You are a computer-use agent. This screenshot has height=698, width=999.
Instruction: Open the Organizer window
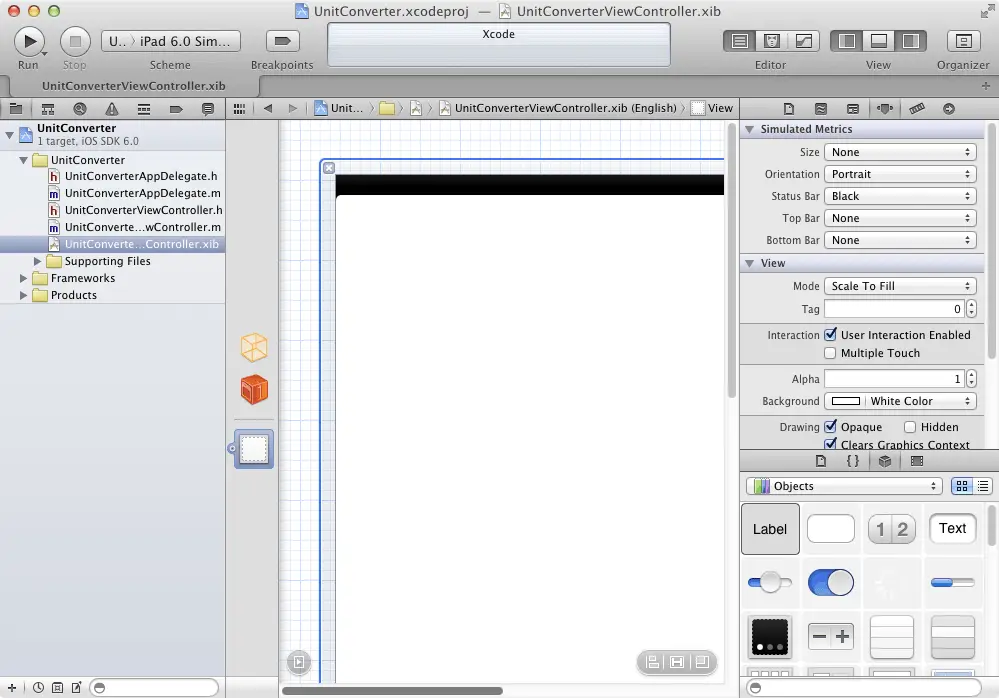(x=963, y=41)
